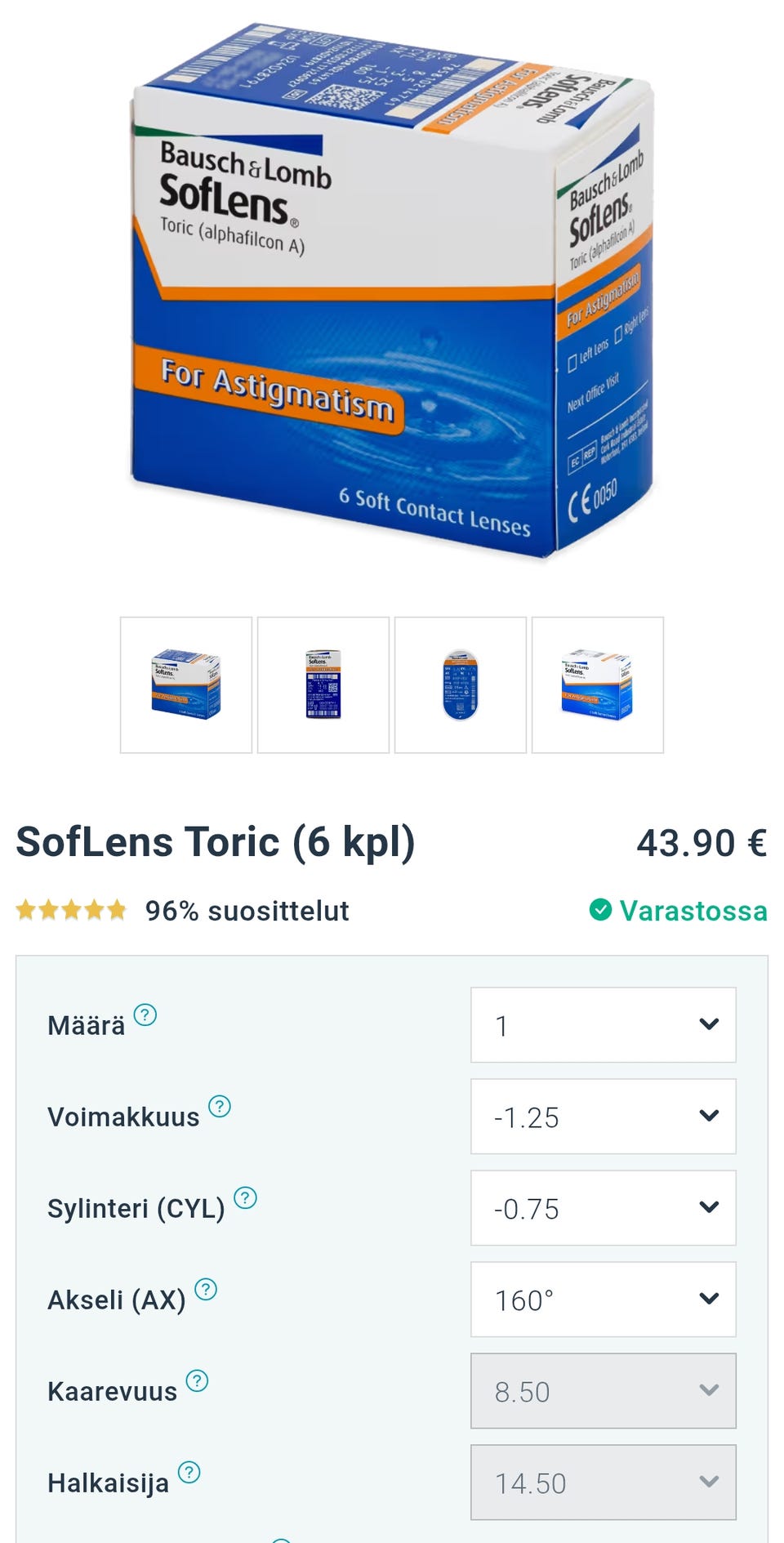
Task: Open the Halkaisija info icon
Action: tap(189, 1472)
